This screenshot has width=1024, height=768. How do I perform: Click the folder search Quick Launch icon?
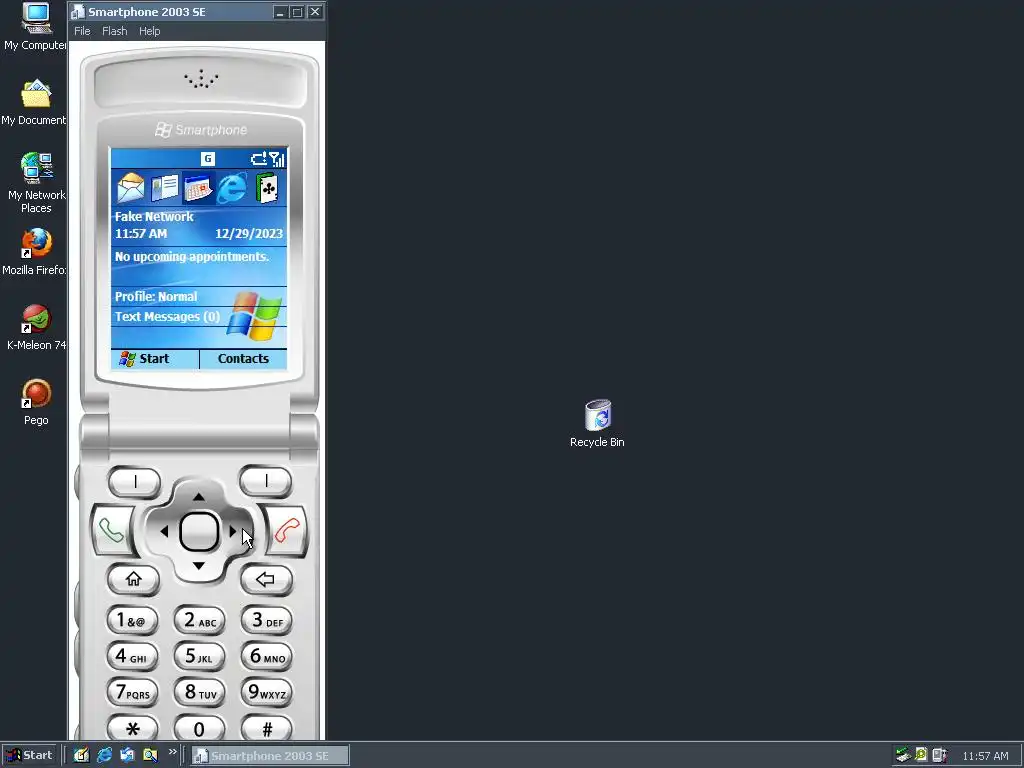pos(150,755)
